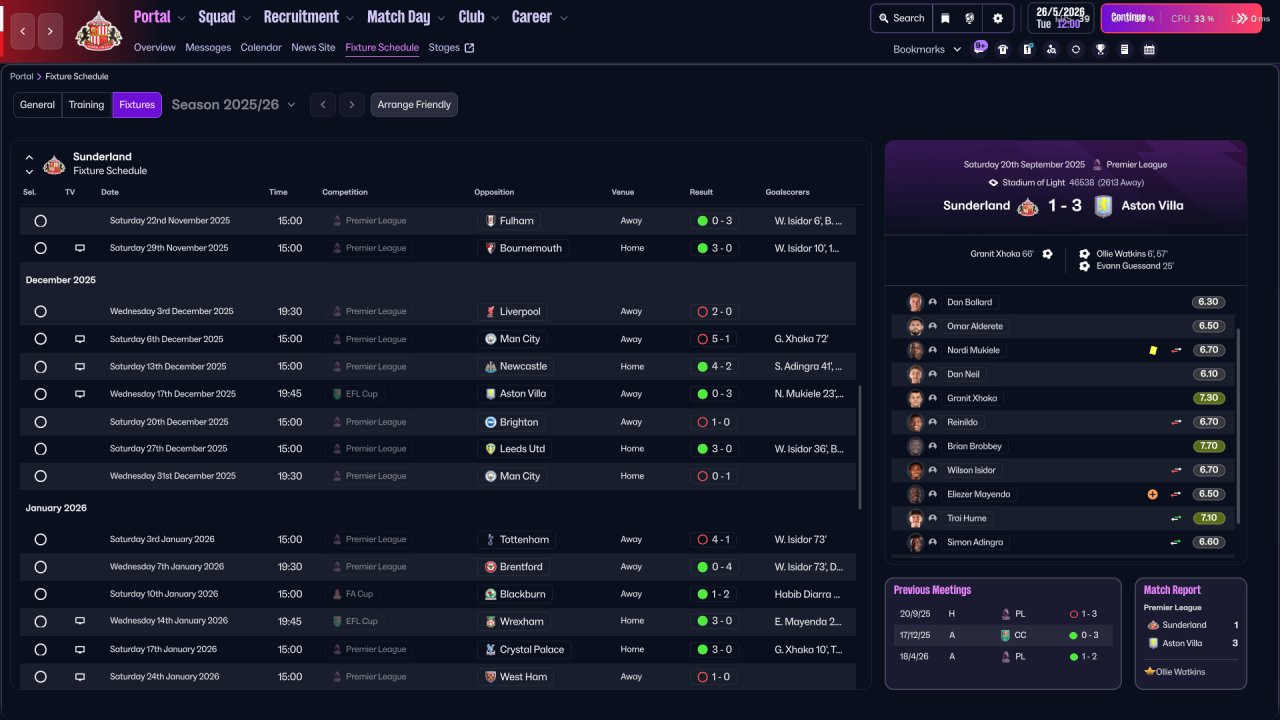Open the Season 2025/26 dropdown
The image size is (1280, 720).
coord(234,105)
